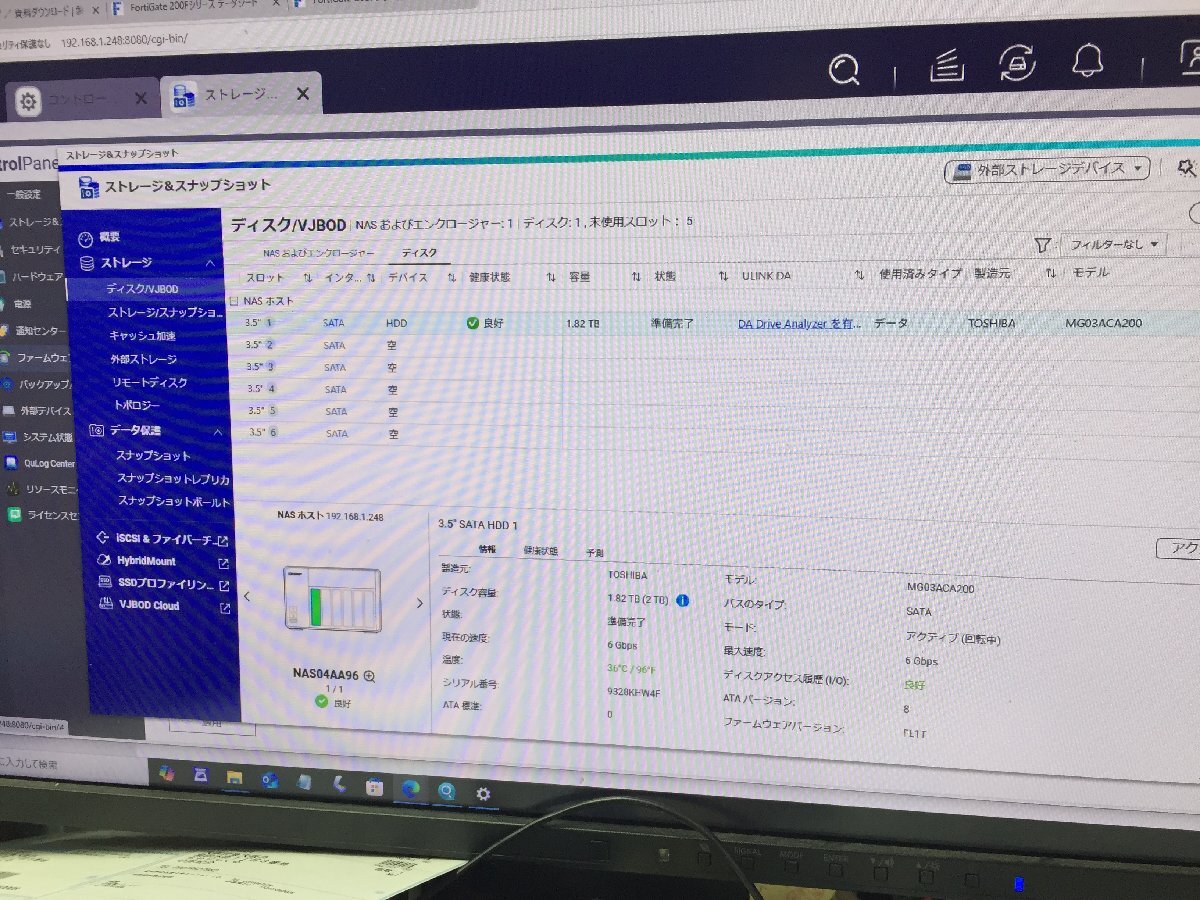1200x900 pixels.
Task: Click the iSCSI & Fibre Channel external-link icon
Action: [223, 540]
